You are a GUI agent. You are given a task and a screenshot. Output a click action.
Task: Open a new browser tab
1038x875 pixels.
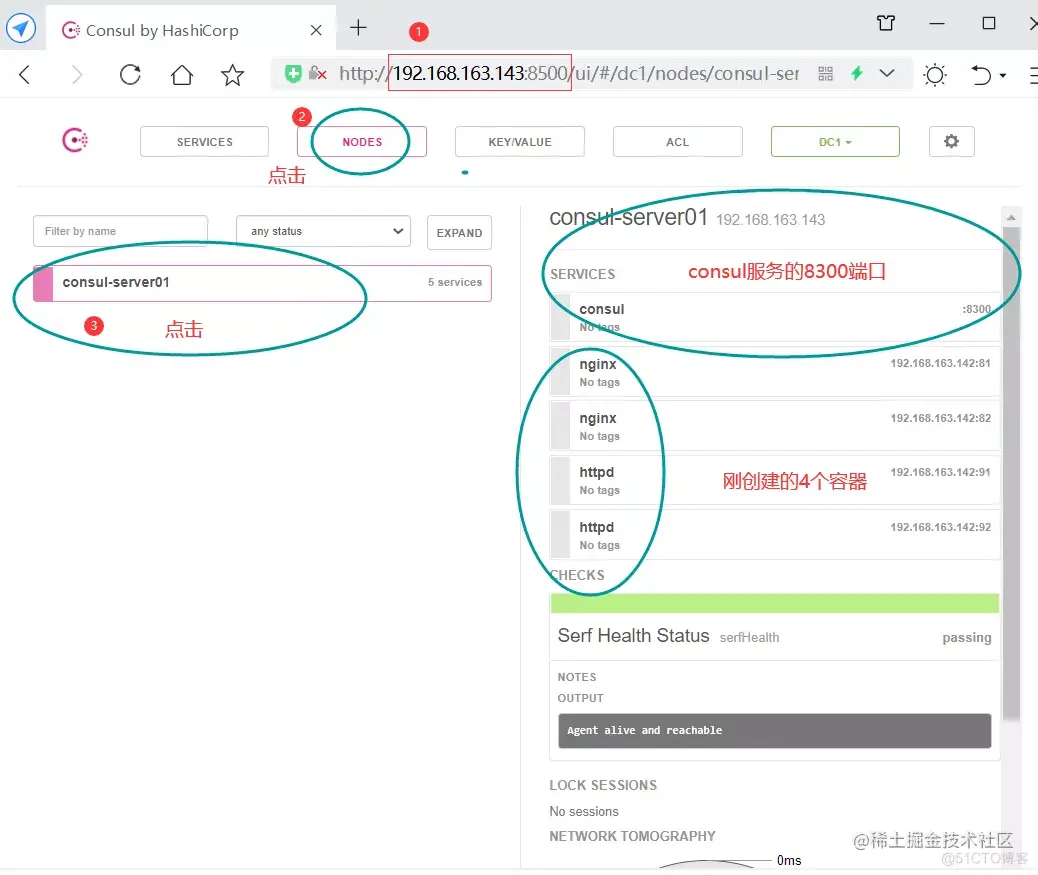(358, 28)
